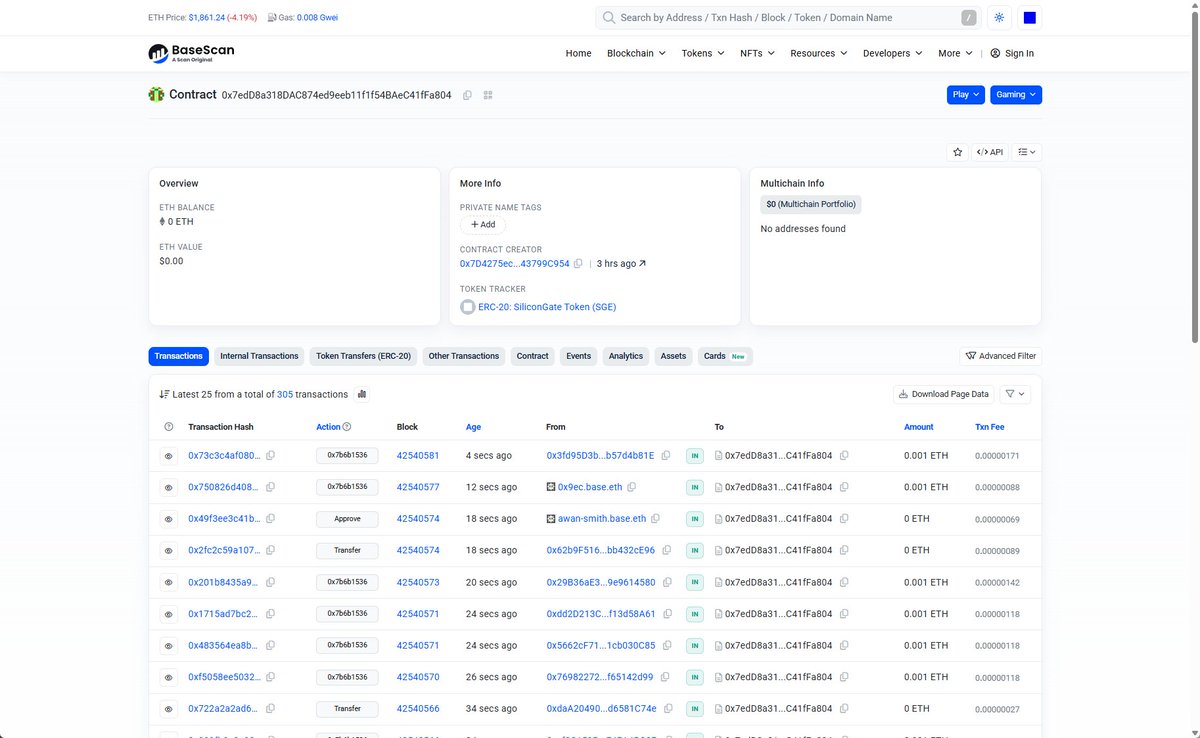Copy transaction hash 0x49f3ee3c41b

click(270, 519)
